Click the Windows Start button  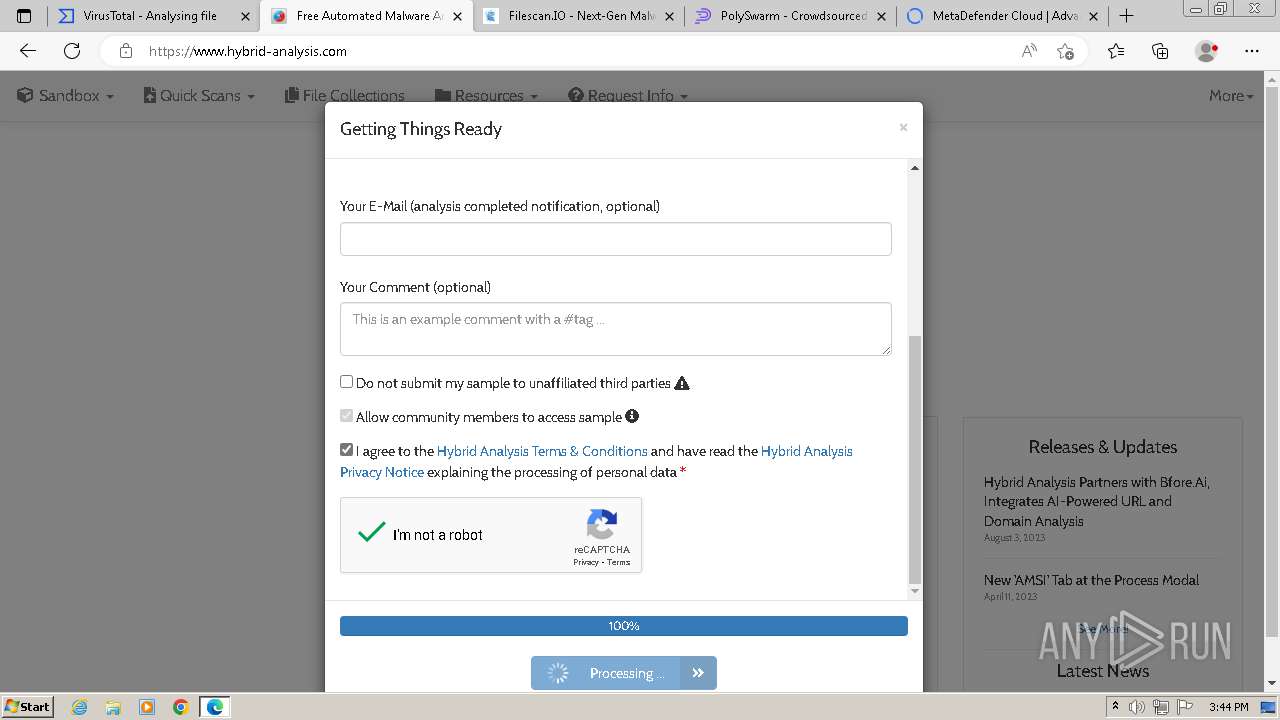pyautogui.click(x=28, y=706)
